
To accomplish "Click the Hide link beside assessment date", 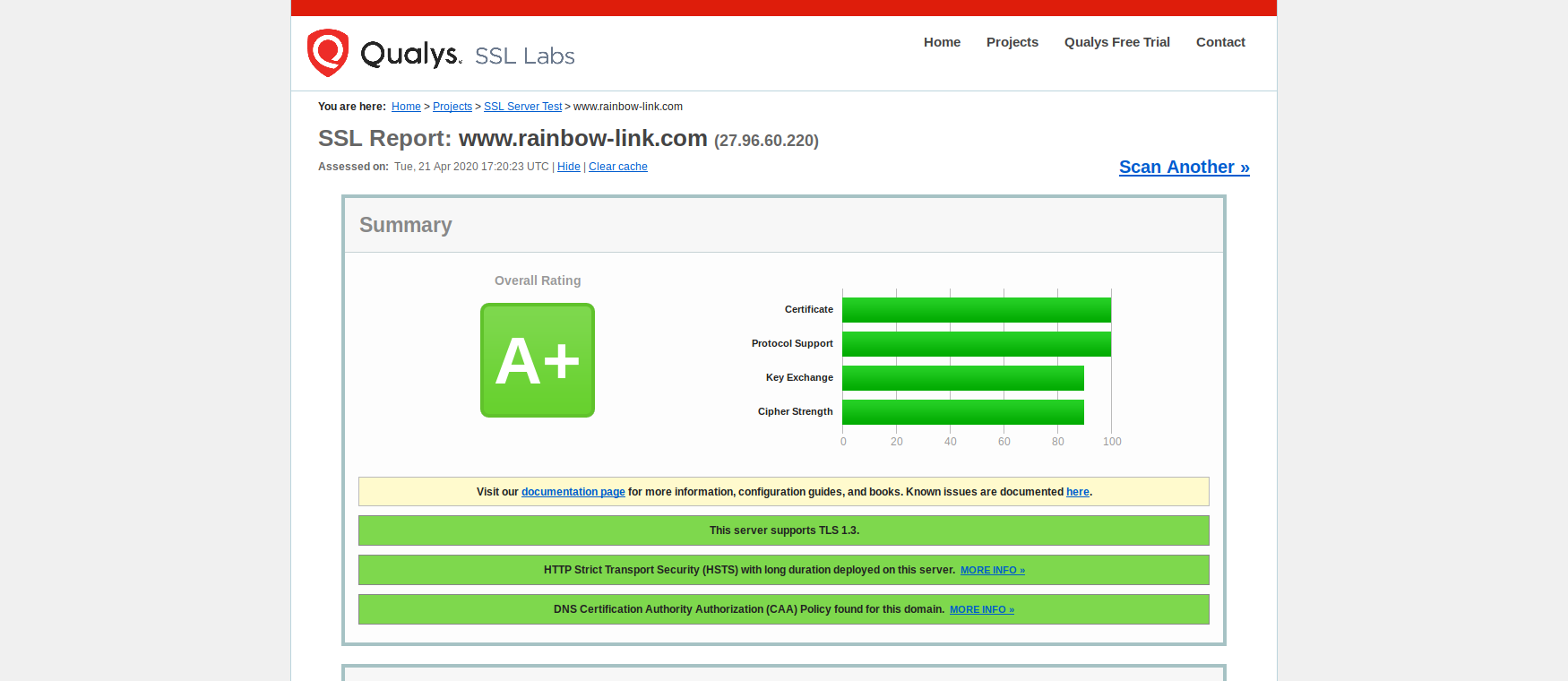I will click(x=569, y=167).
